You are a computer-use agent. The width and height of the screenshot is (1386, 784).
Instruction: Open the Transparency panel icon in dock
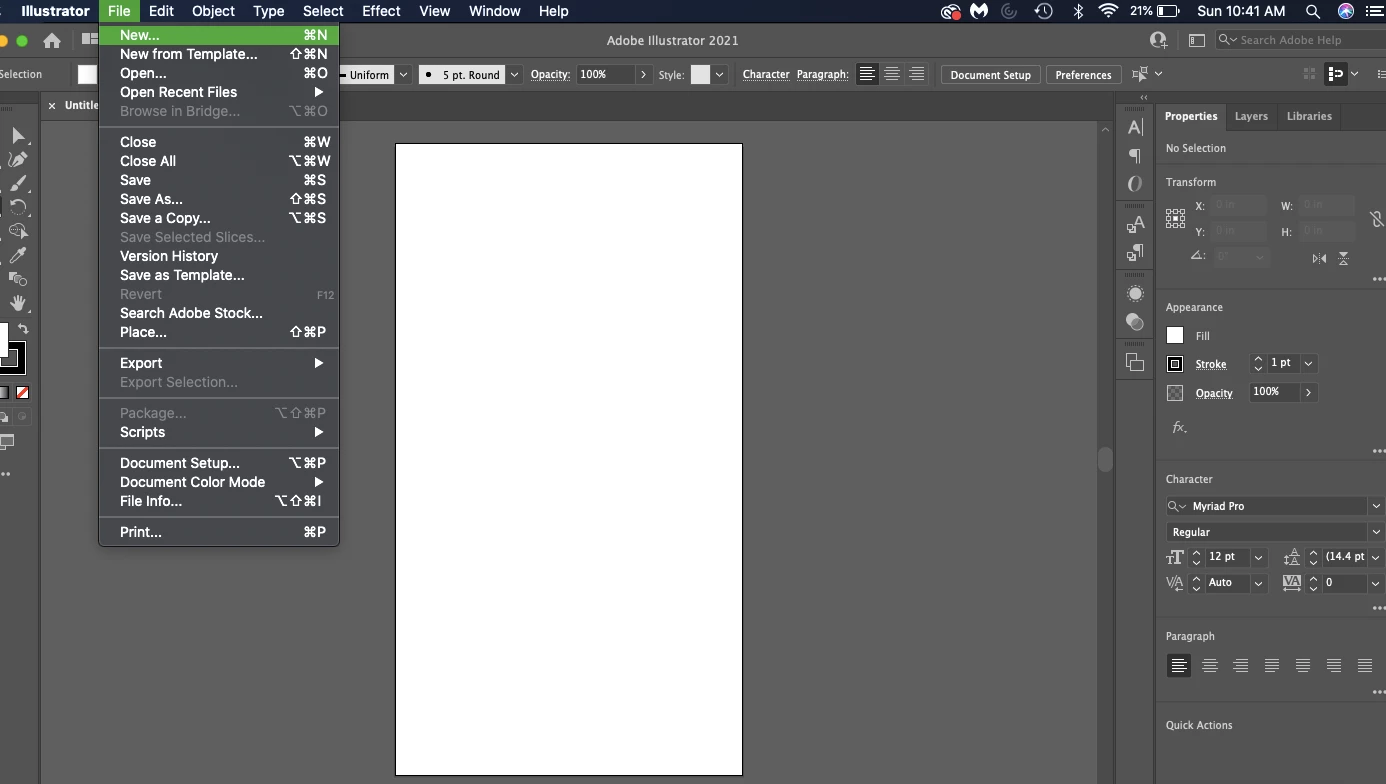1135,322
